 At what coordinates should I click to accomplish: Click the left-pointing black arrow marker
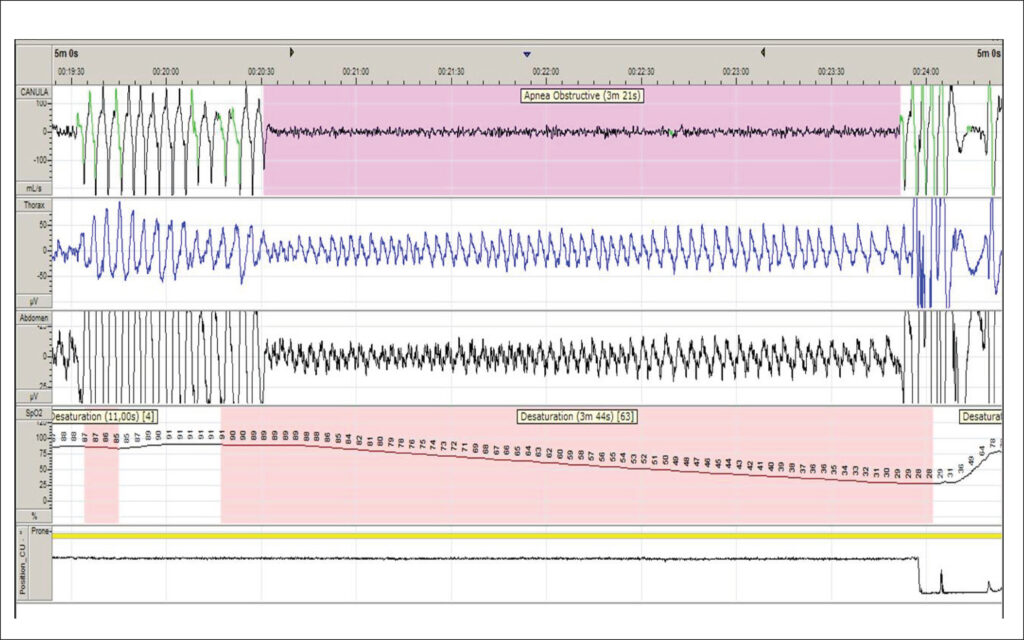pyautogui.click(x=763, y=52)
